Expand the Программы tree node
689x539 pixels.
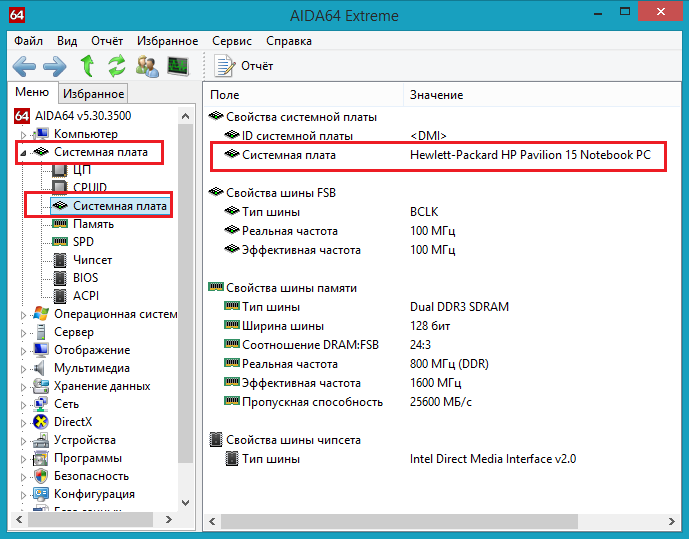(x=23, y=459)
